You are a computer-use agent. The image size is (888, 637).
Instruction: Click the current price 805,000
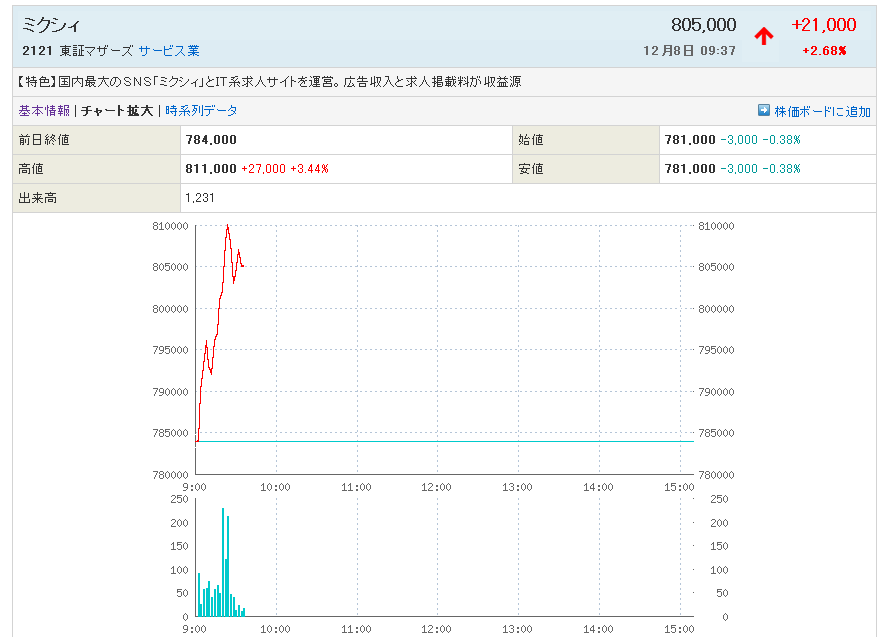[703, 26]
